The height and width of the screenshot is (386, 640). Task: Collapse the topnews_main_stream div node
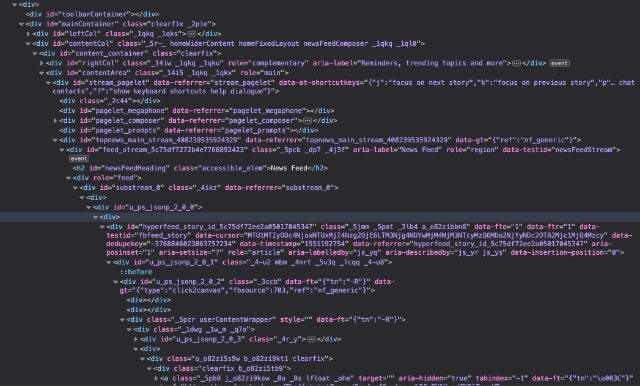[x=55, y=140]
